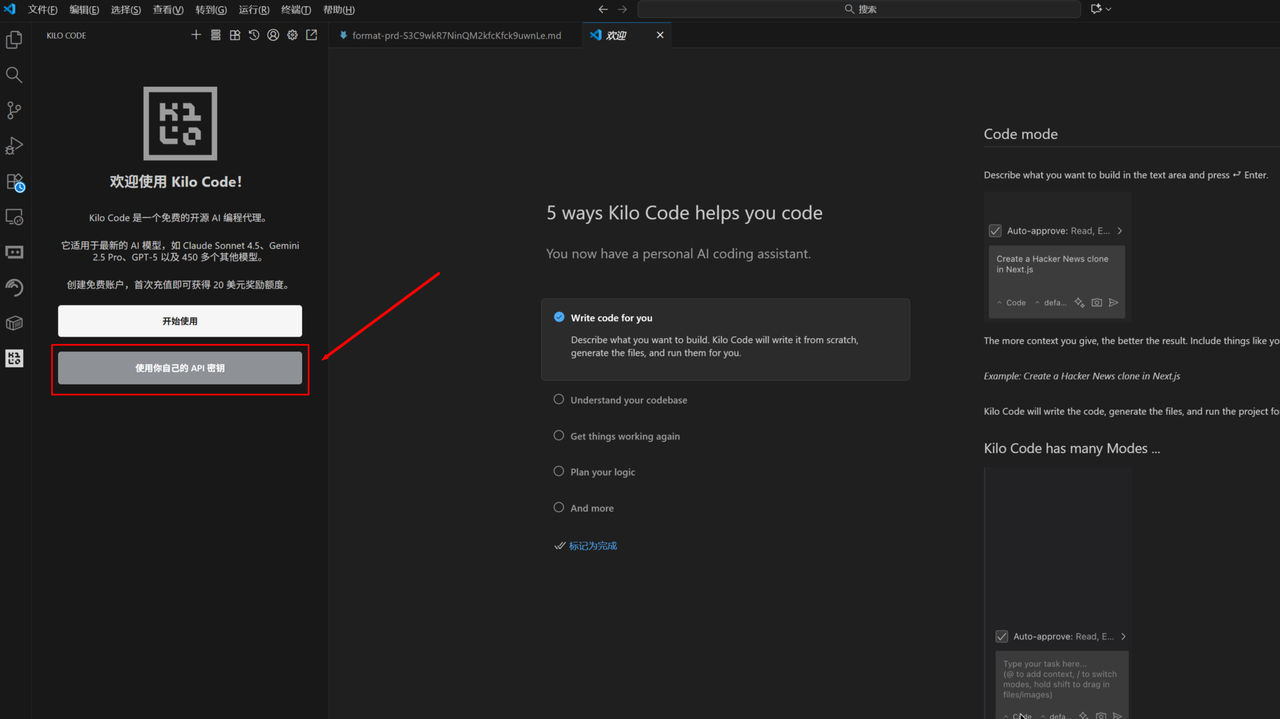
Task: Open the 转到(G) menu
Action: point(211,9)
